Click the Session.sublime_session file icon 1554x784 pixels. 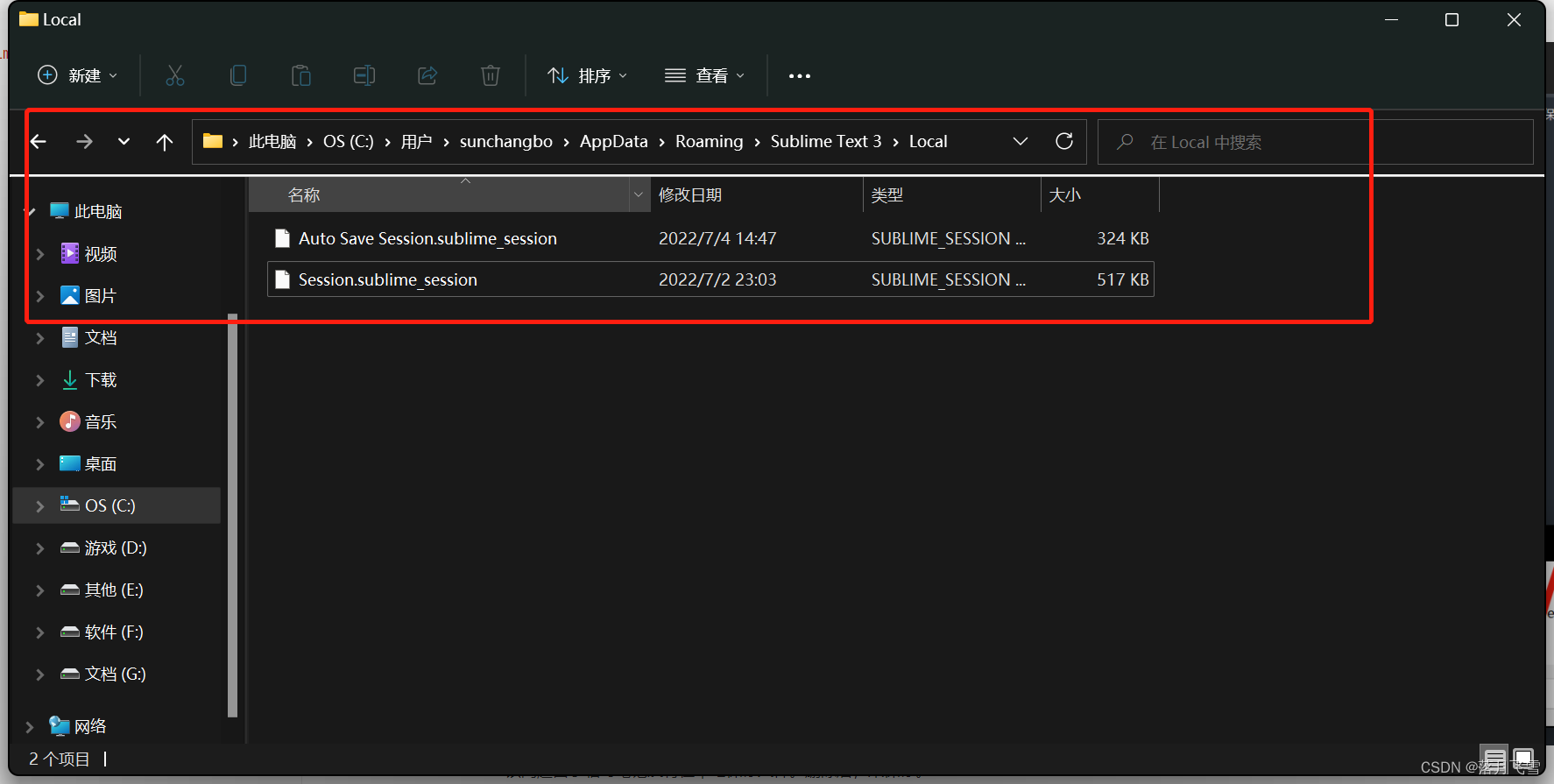click(282, 279)
